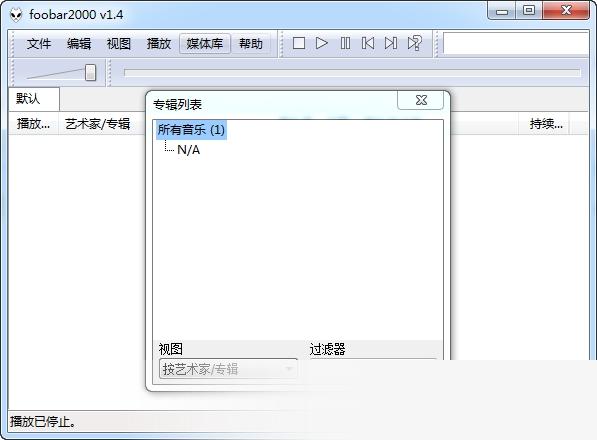The width and height of the screenshot is (597, 440).
Task: Maximize the foobar2000 window
Action: pos(529,11)
